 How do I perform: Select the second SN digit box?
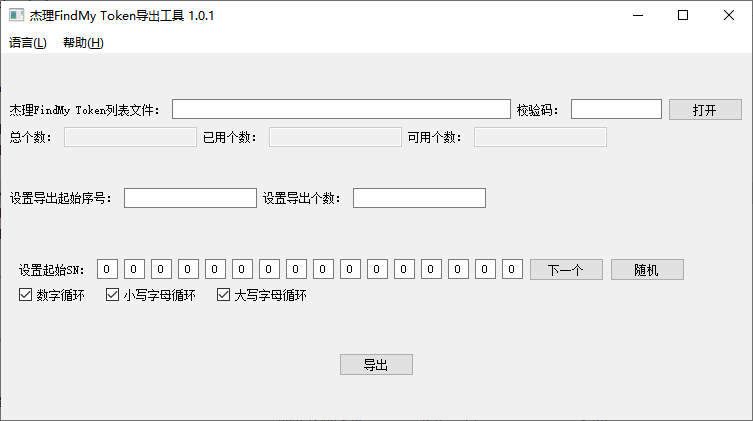click(134, 269)
